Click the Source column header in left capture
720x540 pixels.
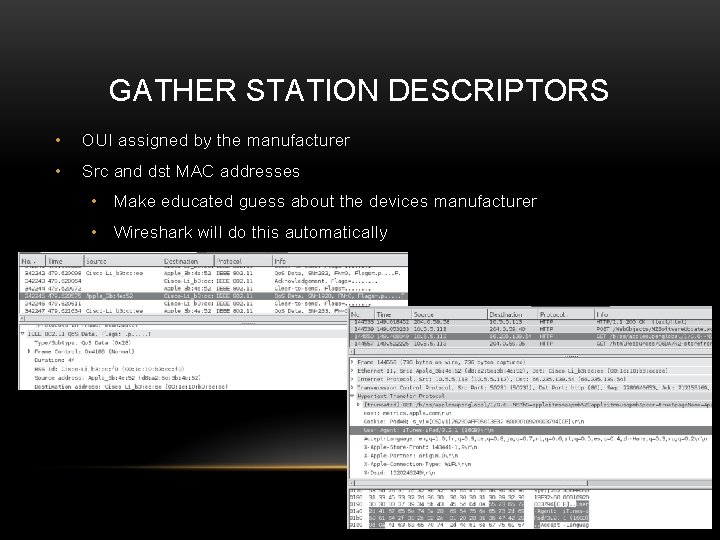(123, 261)
